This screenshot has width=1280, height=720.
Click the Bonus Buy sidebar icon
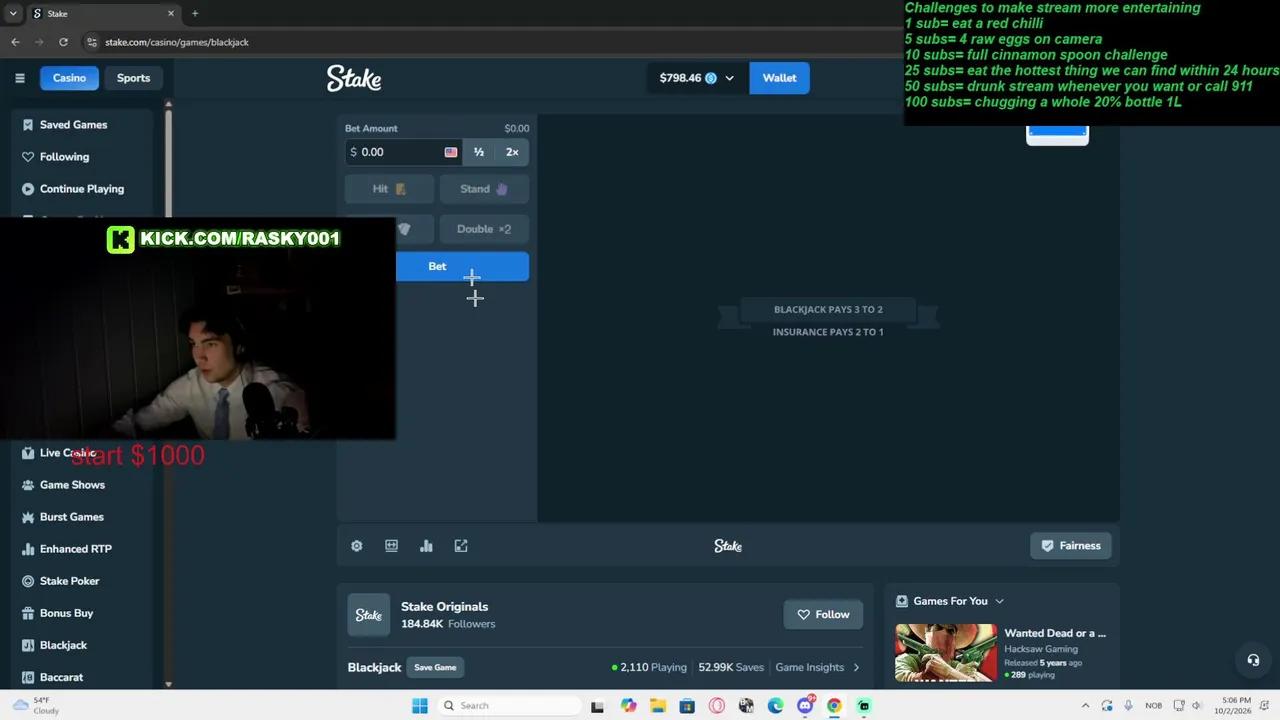[28, 613]
